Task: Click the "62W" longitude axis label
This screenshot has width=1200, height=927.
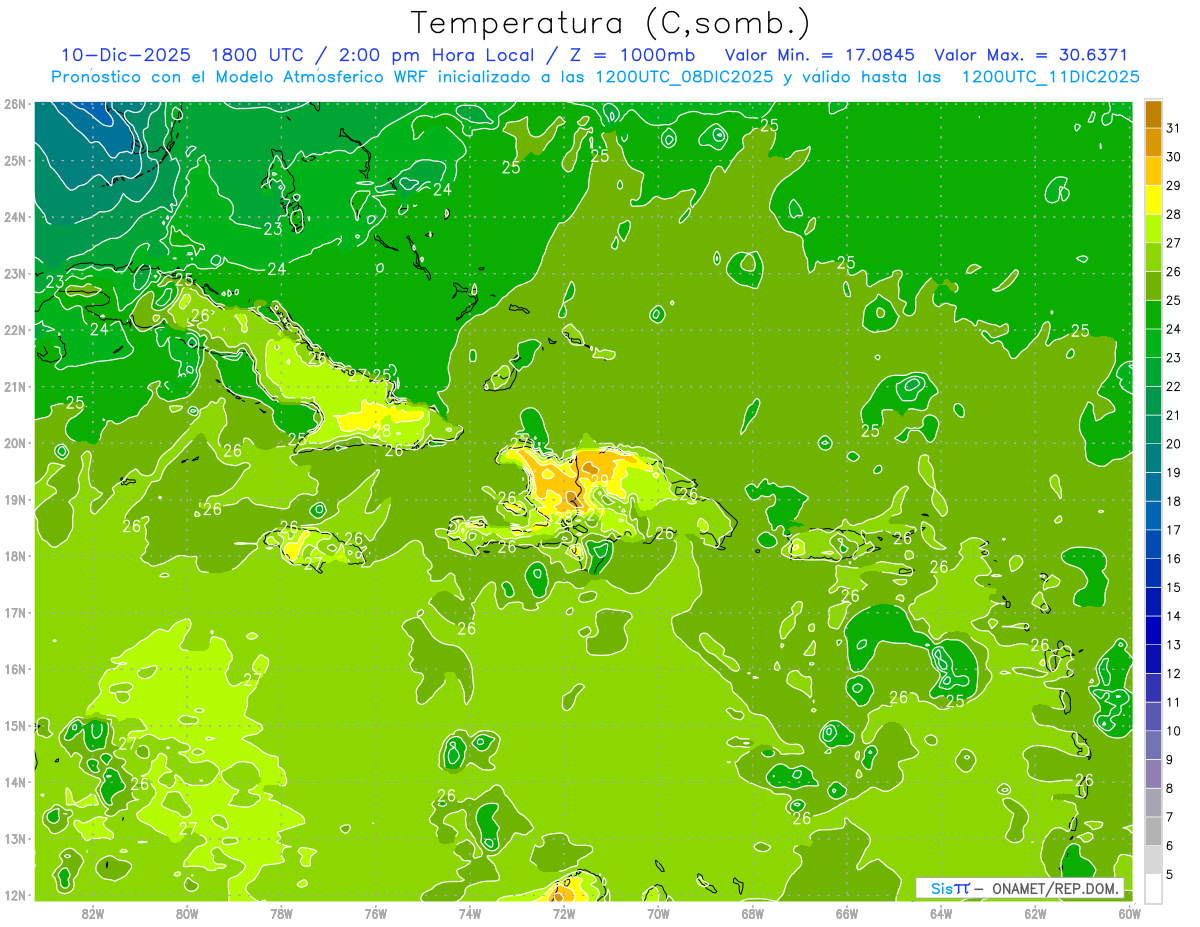Action: [1034, 913]
